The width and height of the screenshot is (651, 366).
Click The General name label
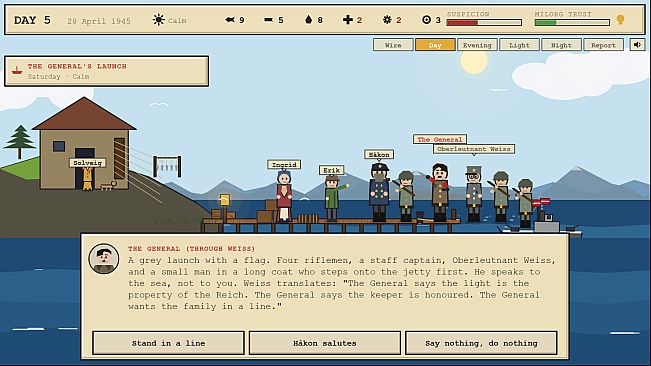point(440,139)
